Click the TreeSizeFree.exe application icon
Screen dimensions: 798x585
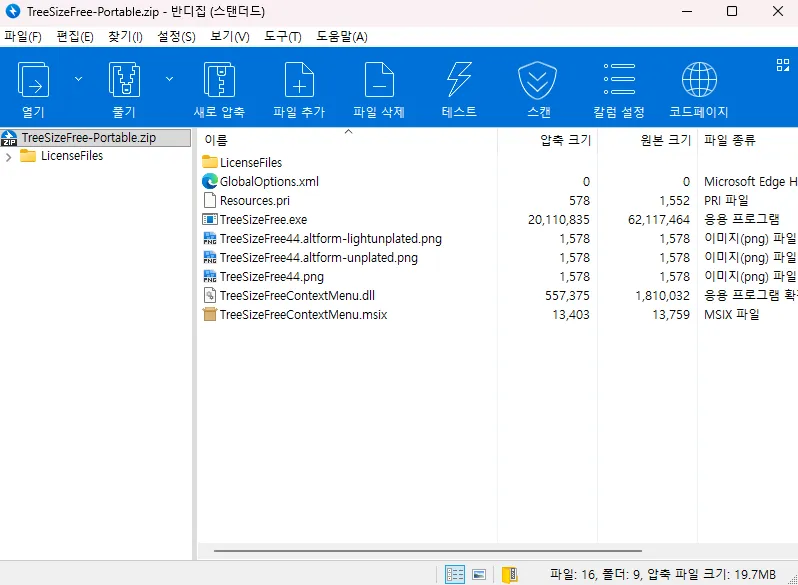pyautogui.click(x=210, y=219)
